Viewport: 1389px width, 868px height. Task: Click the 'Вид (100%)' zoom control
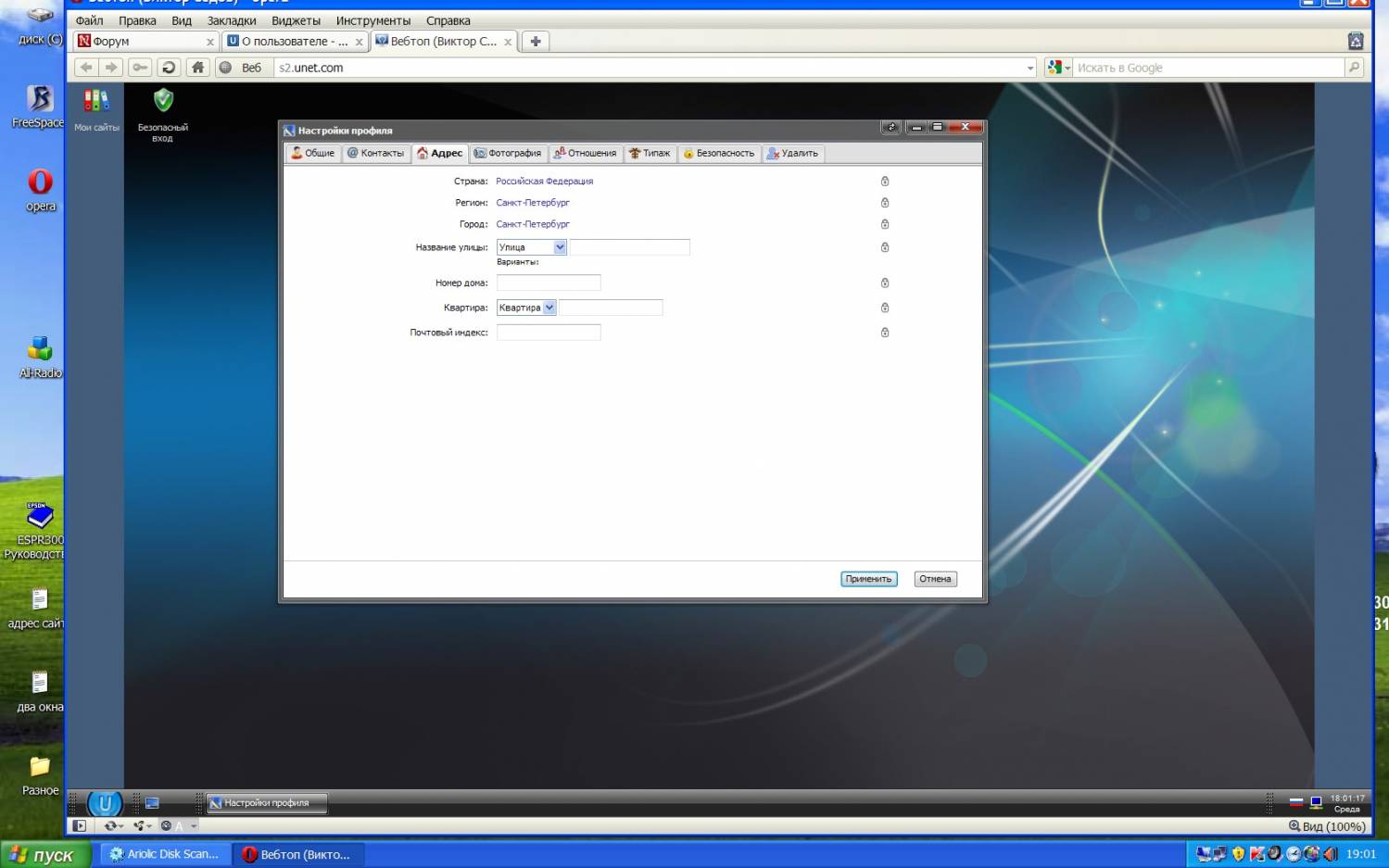[x=1327, y=826]
